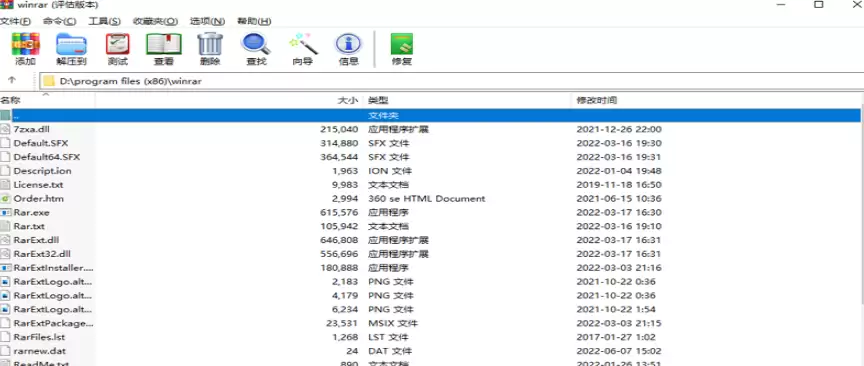Click the ION 文件 type cell
Screen dimensions: 864x366
tap(390, 171)
